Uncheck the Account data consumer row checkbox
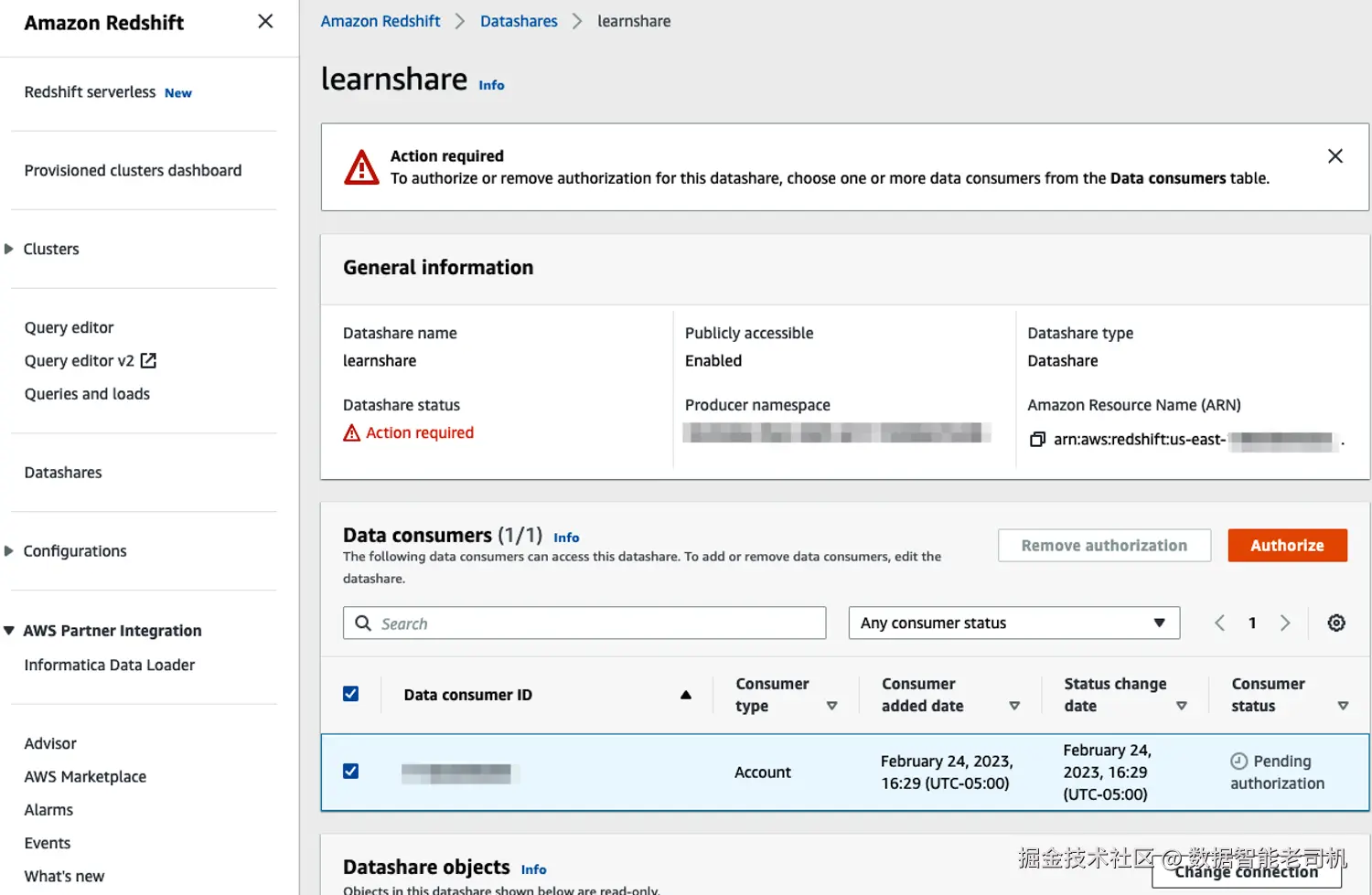The height and width of the screenshot is (895, 1372). 350,771
